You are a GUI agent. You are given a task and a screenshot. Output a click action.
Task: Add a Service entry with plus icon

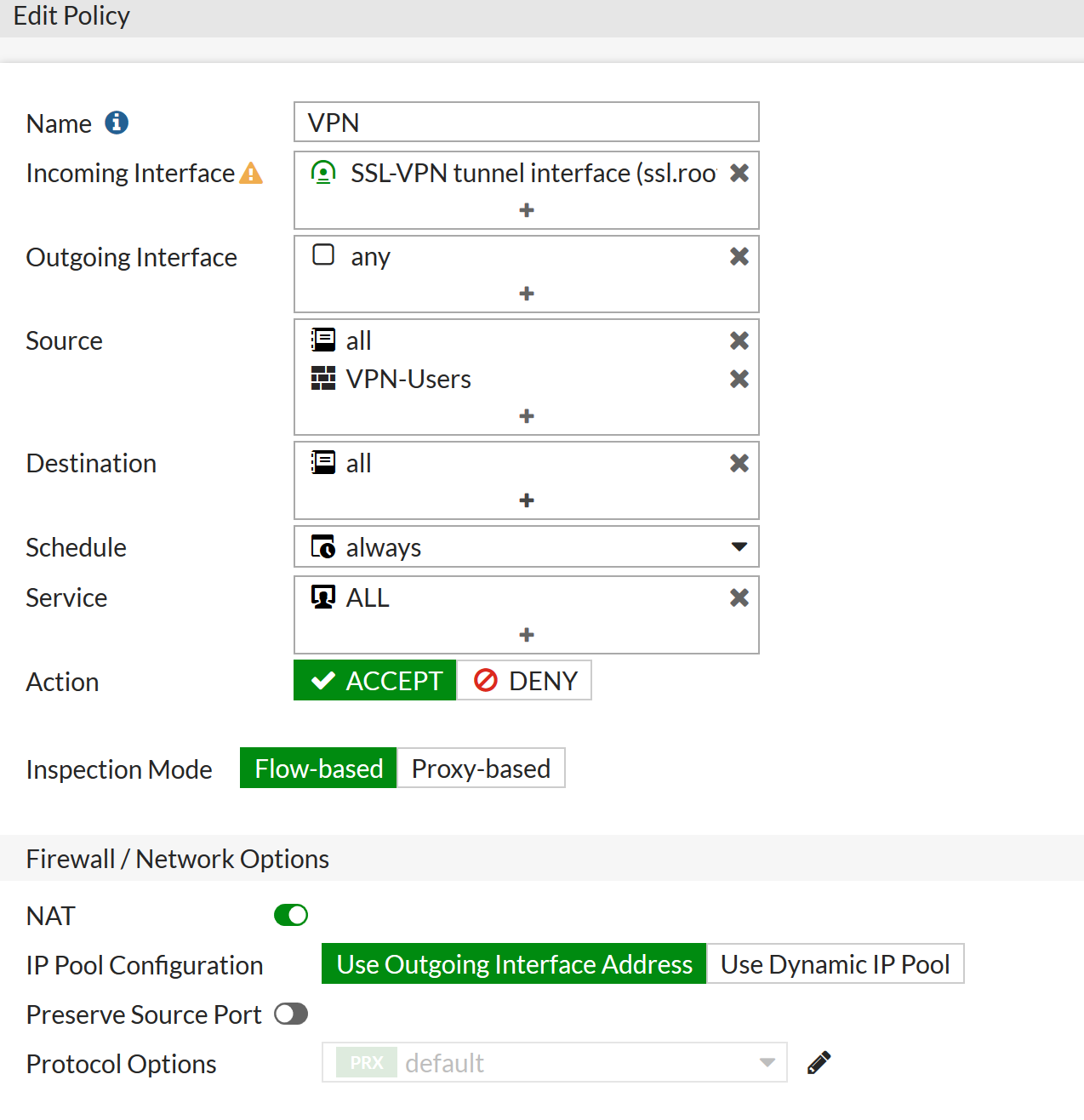[527, 635]
